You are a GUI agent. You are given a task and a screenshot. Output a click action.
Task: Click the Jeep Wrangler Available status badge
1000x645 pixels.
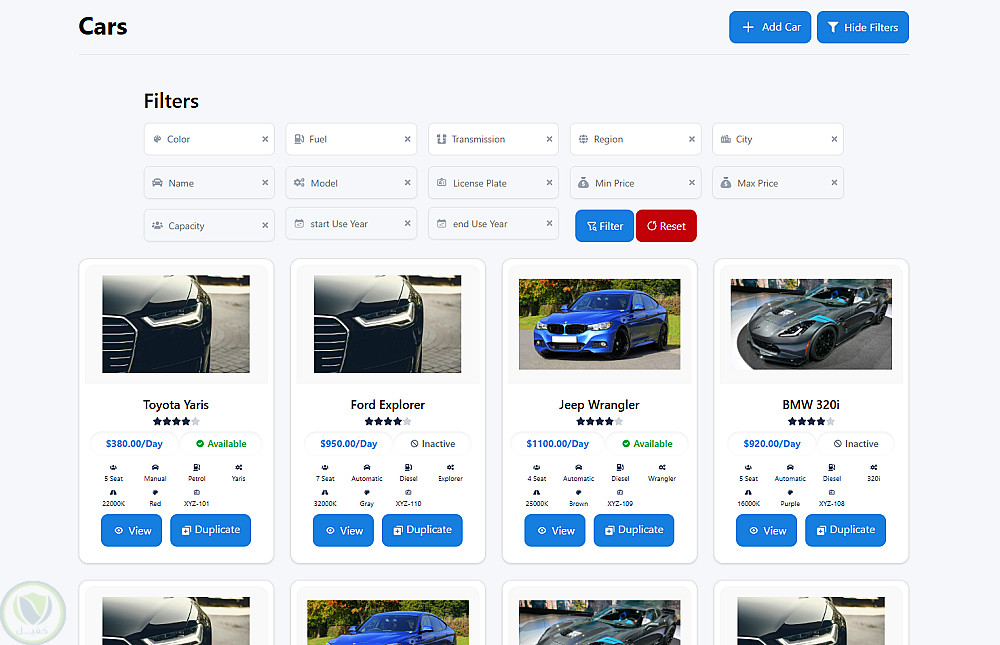[x=647, y=444]
